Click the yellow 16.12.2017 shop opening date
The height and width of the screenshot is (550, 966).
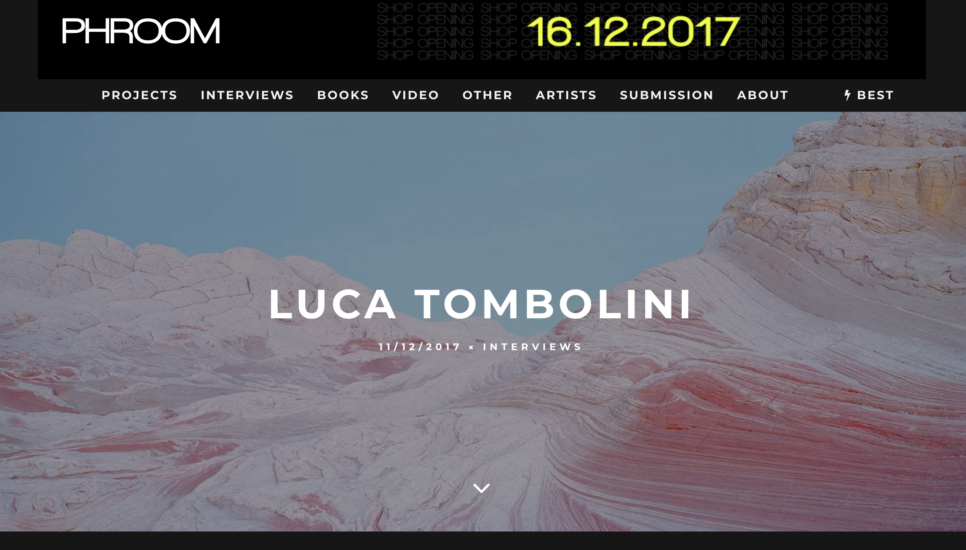click(x=633, y=32)
